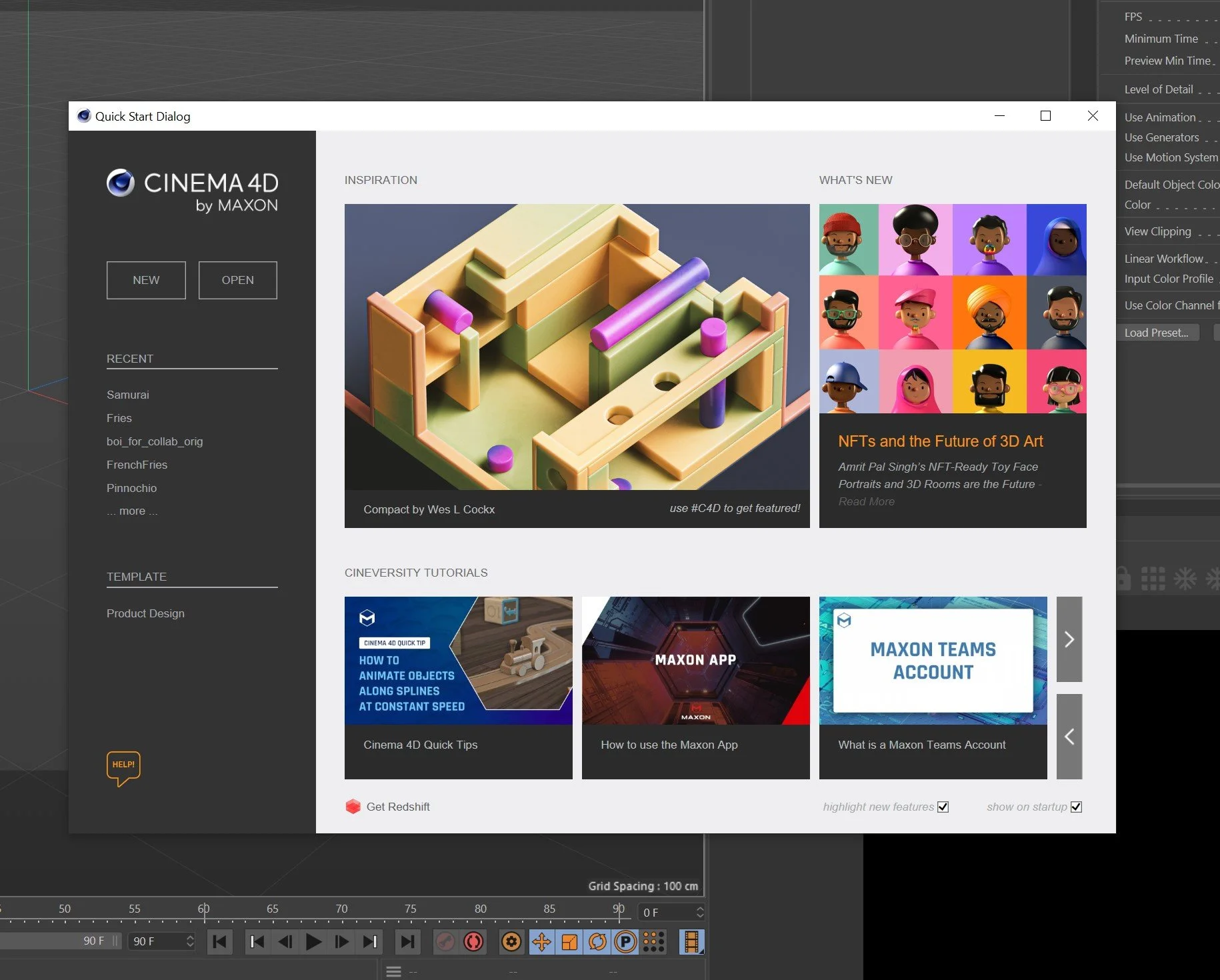Click View Clipping label in right panel
Image resolution: width=1220 pixels, height=980 pixels.
point(1157,231)
